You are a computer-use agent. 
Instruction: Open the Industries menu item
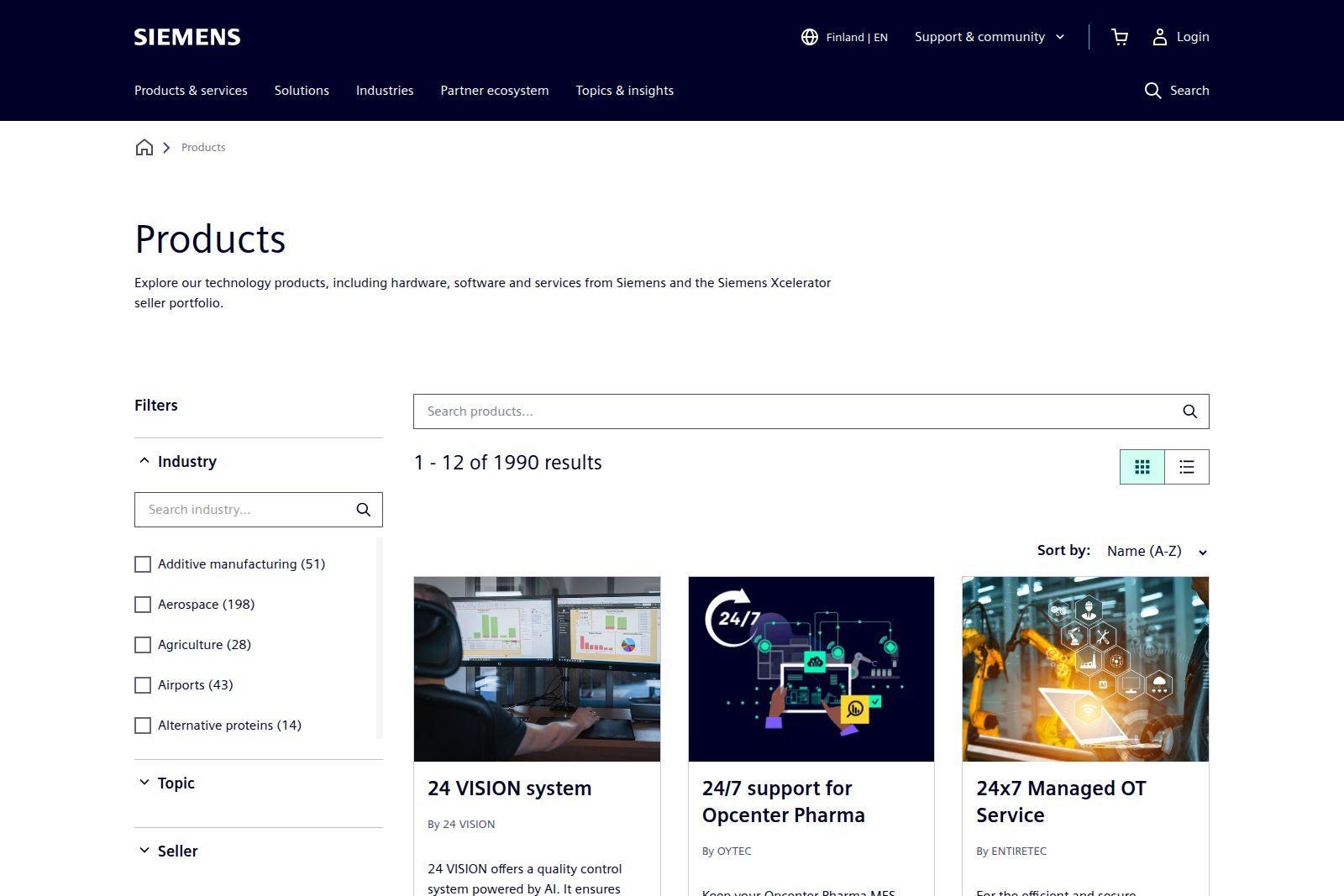coord(385,91)
